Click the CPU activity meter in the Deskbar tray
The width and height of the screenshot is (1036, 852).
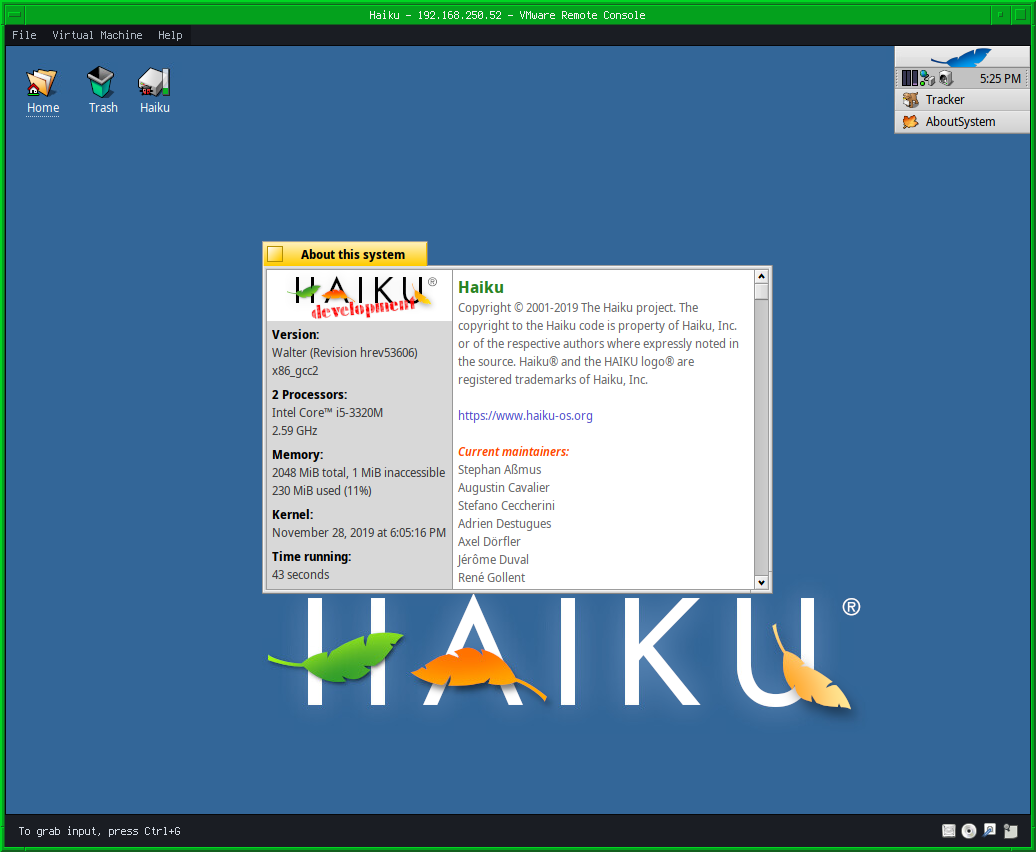click(910, 77)
